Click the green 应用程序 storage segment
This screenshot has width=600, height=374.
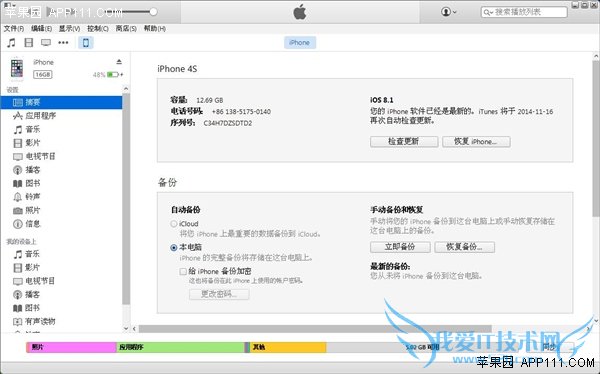point(180,347)
